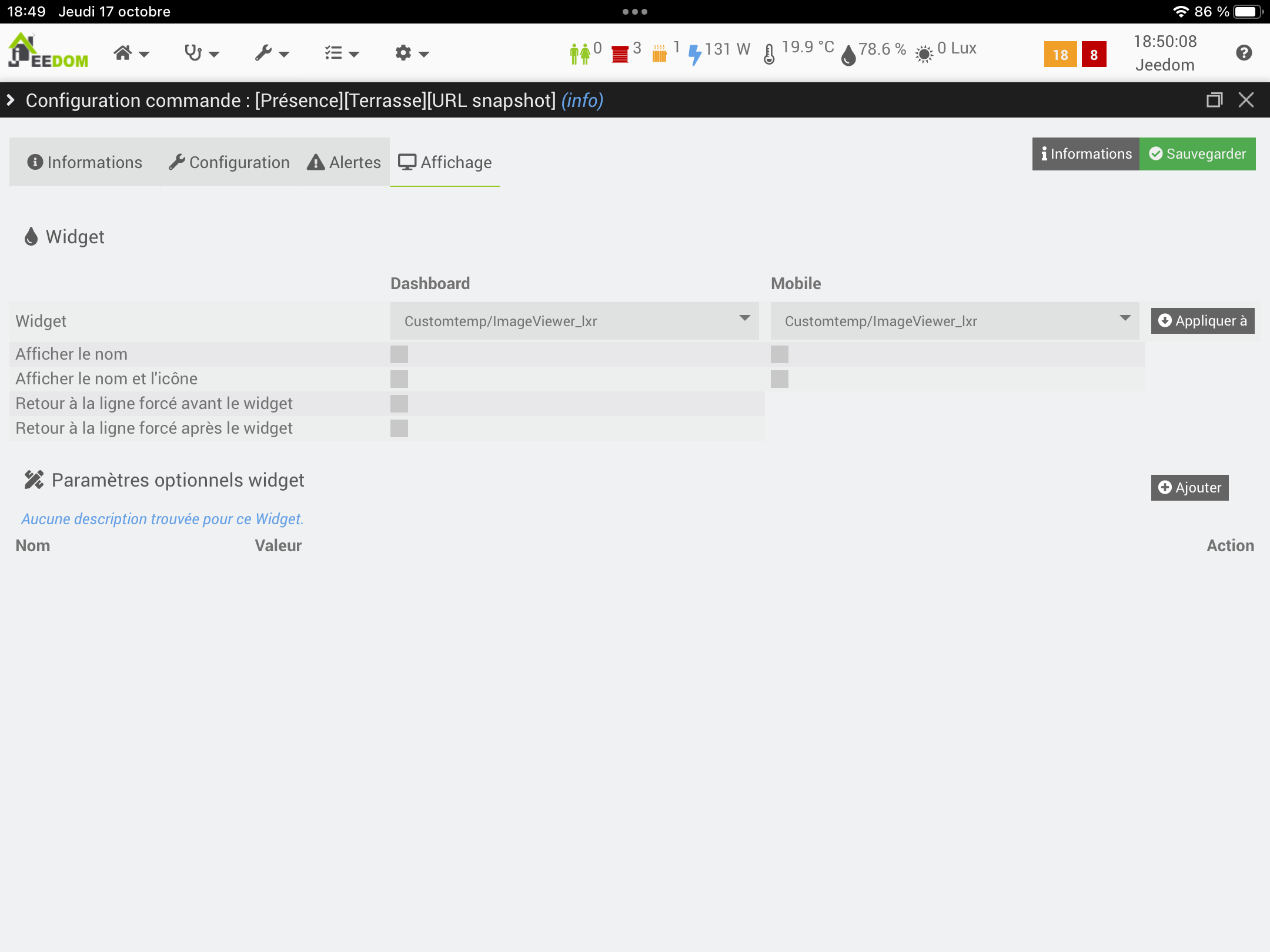
Task: Click the blue power consumption icon
Action: [x=695, y=55]
